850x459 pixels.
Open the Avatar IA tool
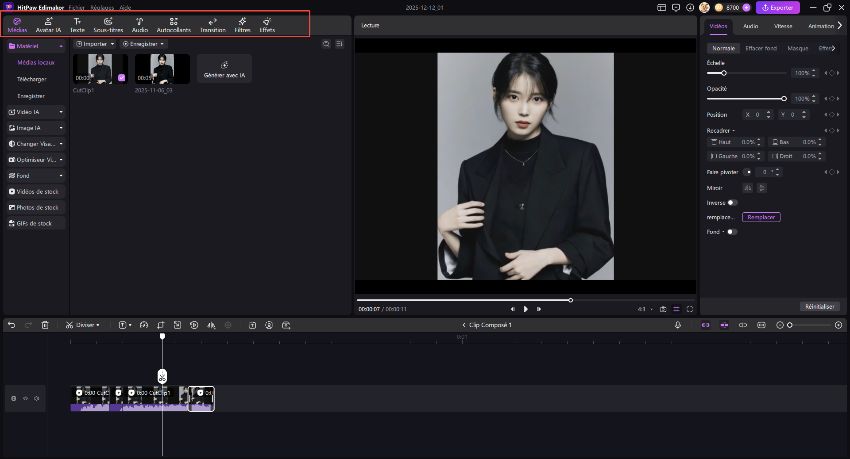[49, 25]
